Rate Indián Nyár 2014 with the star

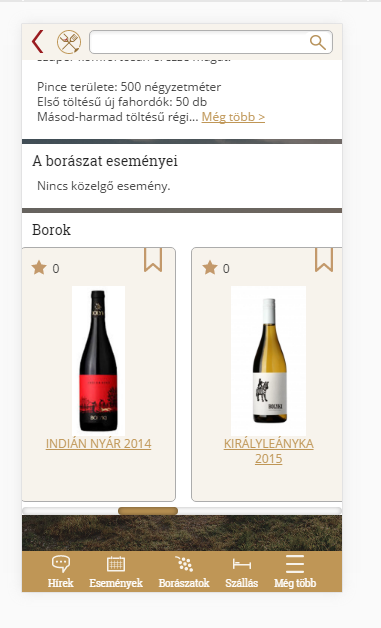click(39, 268)
